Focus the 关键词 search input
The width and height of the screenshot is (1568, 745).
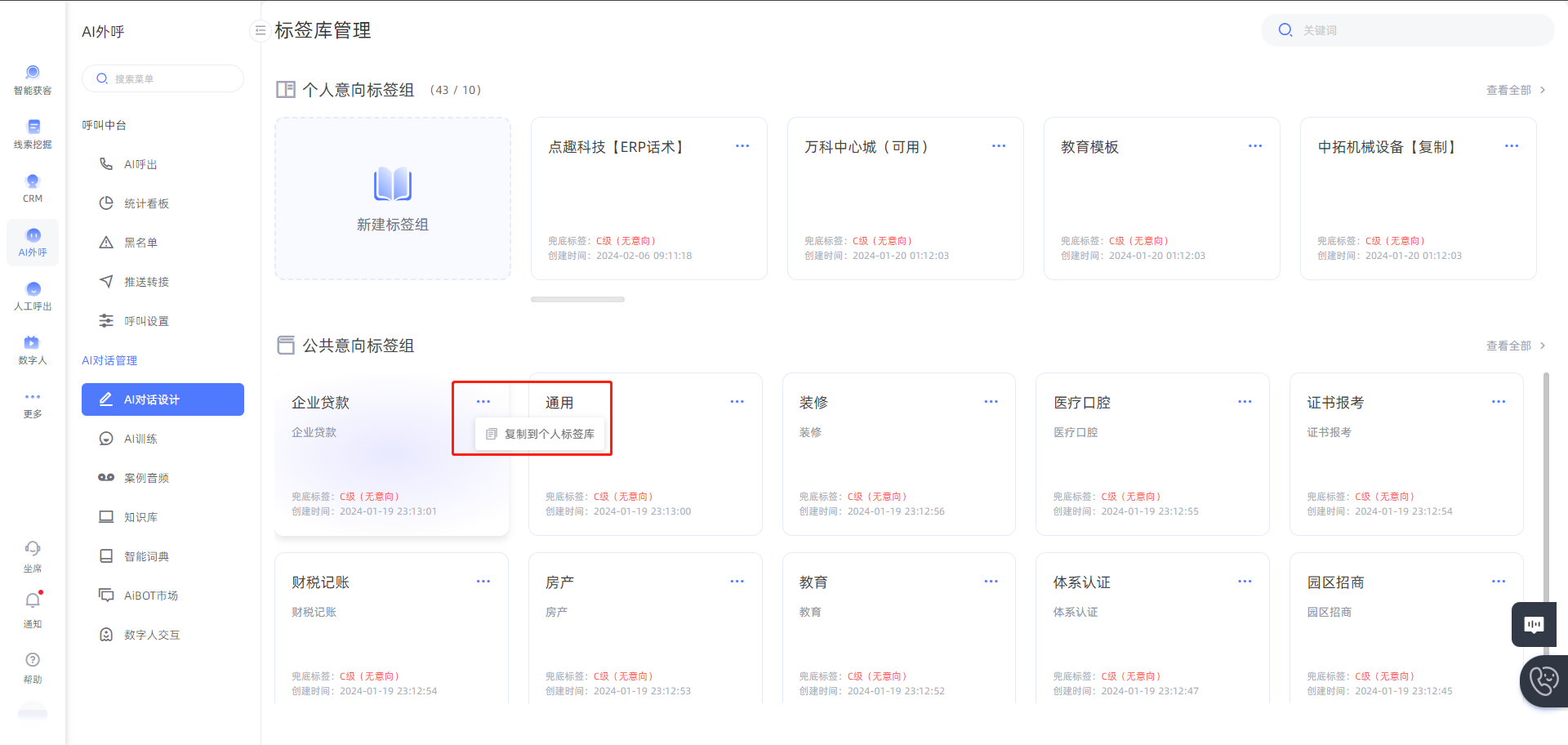click(1408, 30)
